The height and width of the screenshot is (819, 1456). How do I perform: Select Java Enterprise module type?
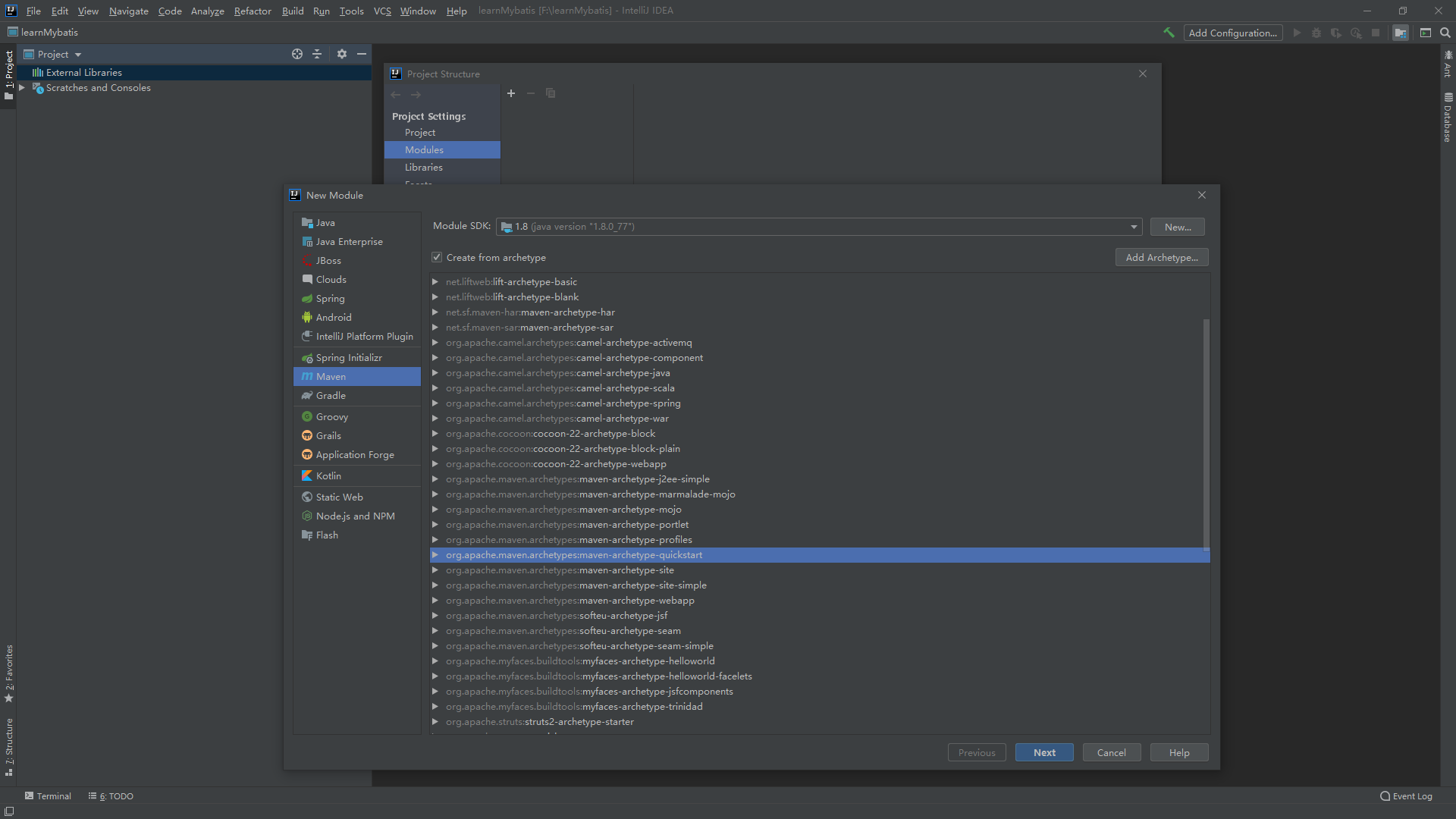click(357, 241)
